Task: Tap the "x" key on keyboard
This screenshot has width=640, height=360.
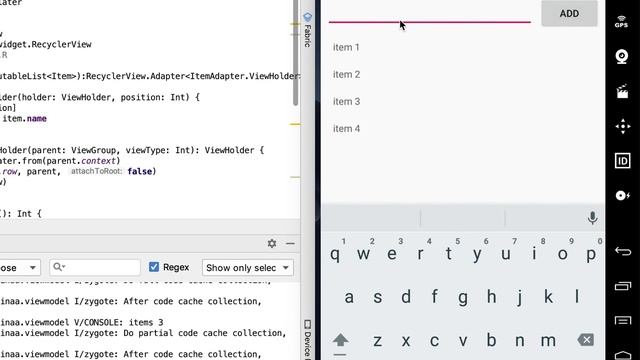Action: (x=406, y=340)
